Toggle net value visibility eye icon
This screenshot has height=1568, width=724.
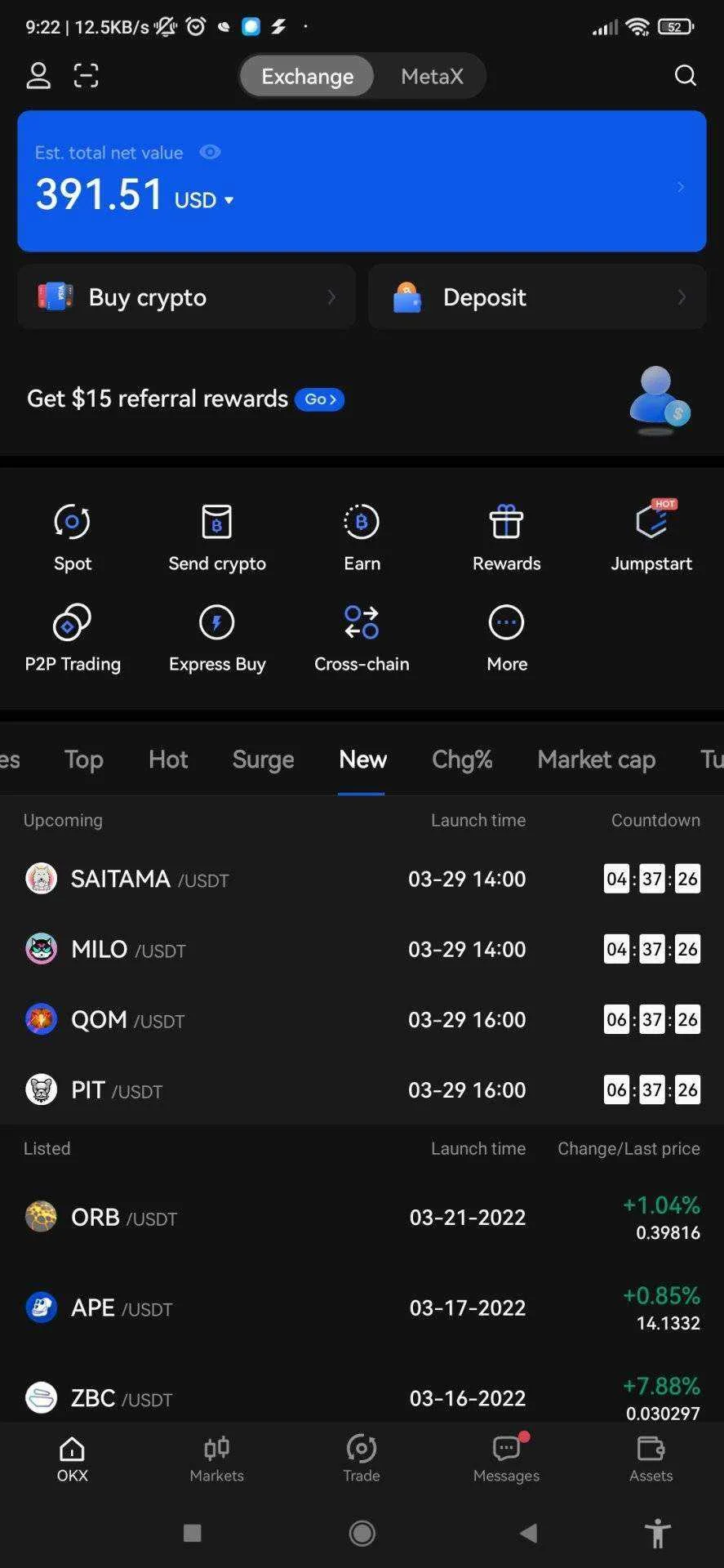[210, 152]
